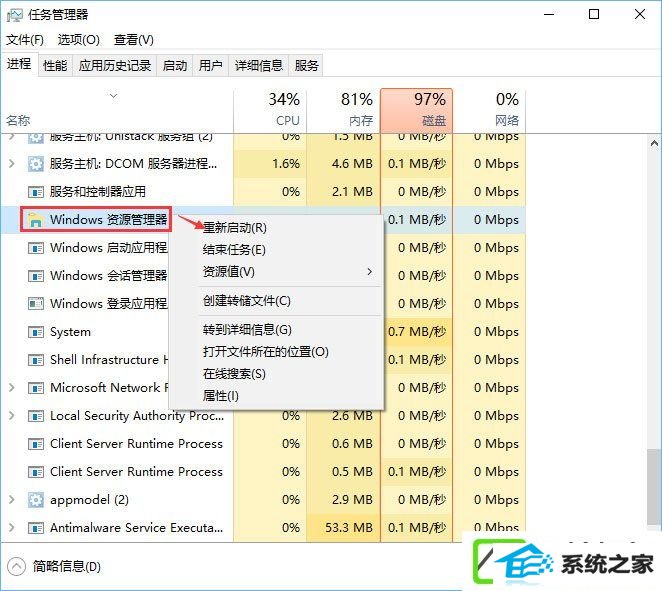662x591 pixels.
Task: Open the 资源值(V) submenu arrow
Action: [370, 272]
